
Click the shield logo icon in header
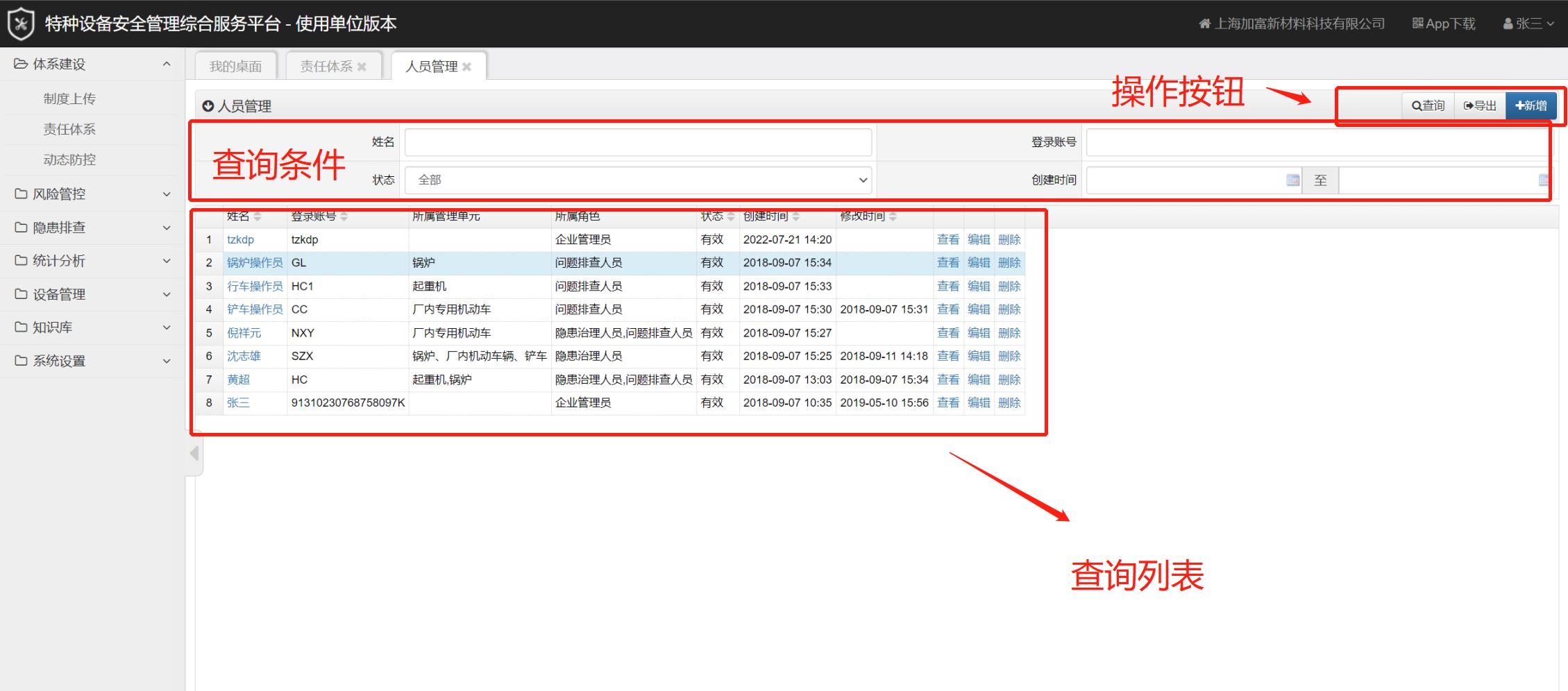21,24
